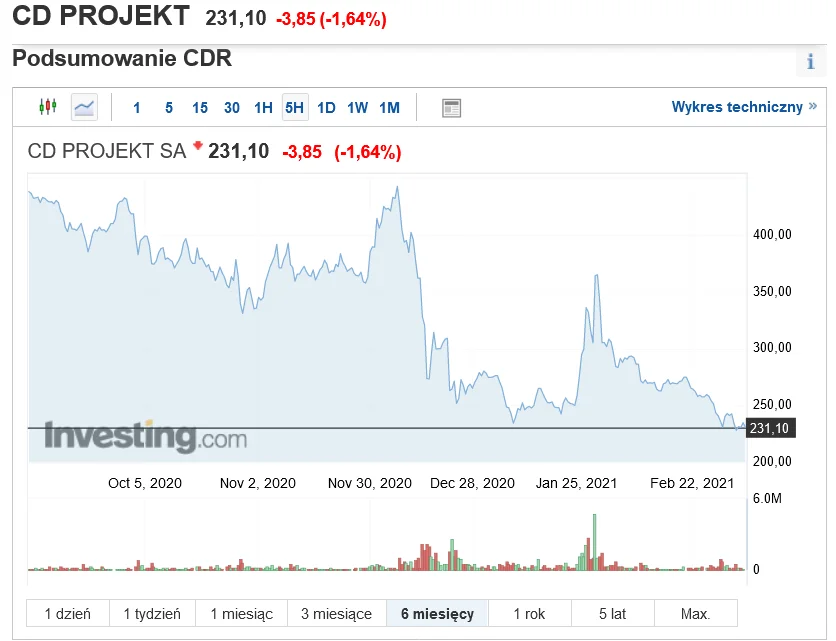The width and height of the screenshot is (836, 641).
Task: Choose the 5H interval
Action: point(295,107)
